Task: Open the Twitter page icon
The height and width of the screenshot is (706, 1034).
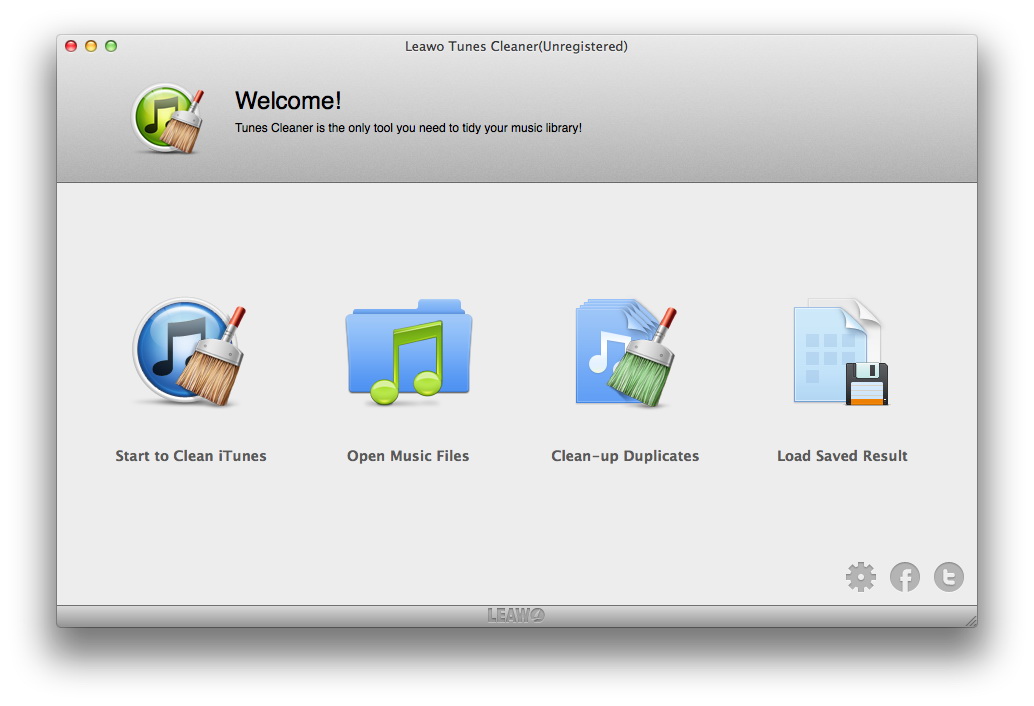Action: 949,577
